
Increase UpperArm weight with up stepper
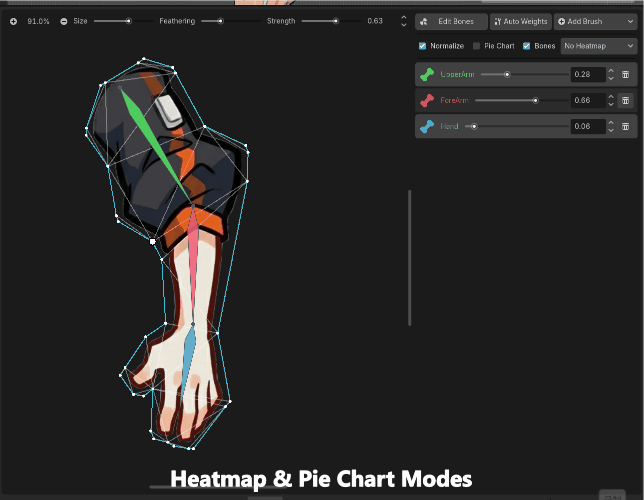[x=611, y=71]
